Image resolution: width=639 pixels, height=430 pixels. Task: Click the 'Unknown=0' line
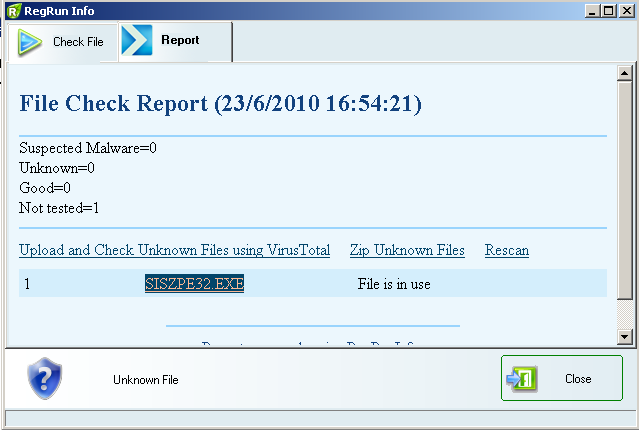click(57, 168)
